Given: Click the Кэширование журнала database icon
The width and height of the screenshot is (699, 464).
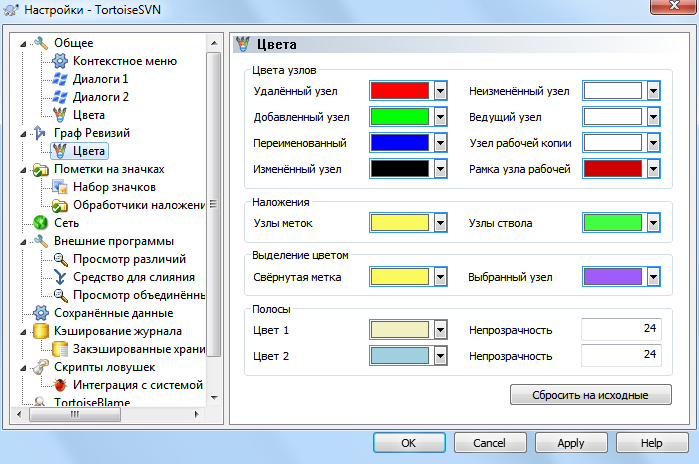Looking at the screenshot, I should (41, 331).
